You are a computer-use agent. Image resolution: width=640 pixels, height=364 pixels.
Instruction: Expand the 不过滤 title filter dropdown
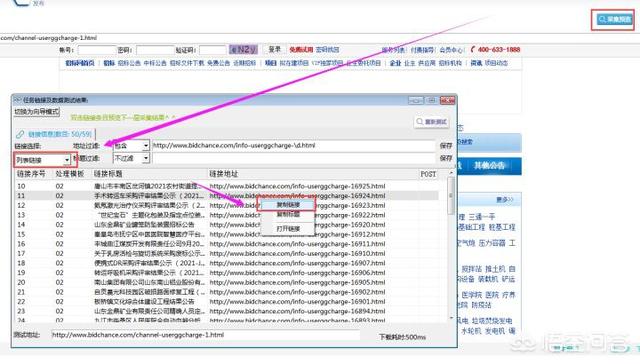coord(131,158)
